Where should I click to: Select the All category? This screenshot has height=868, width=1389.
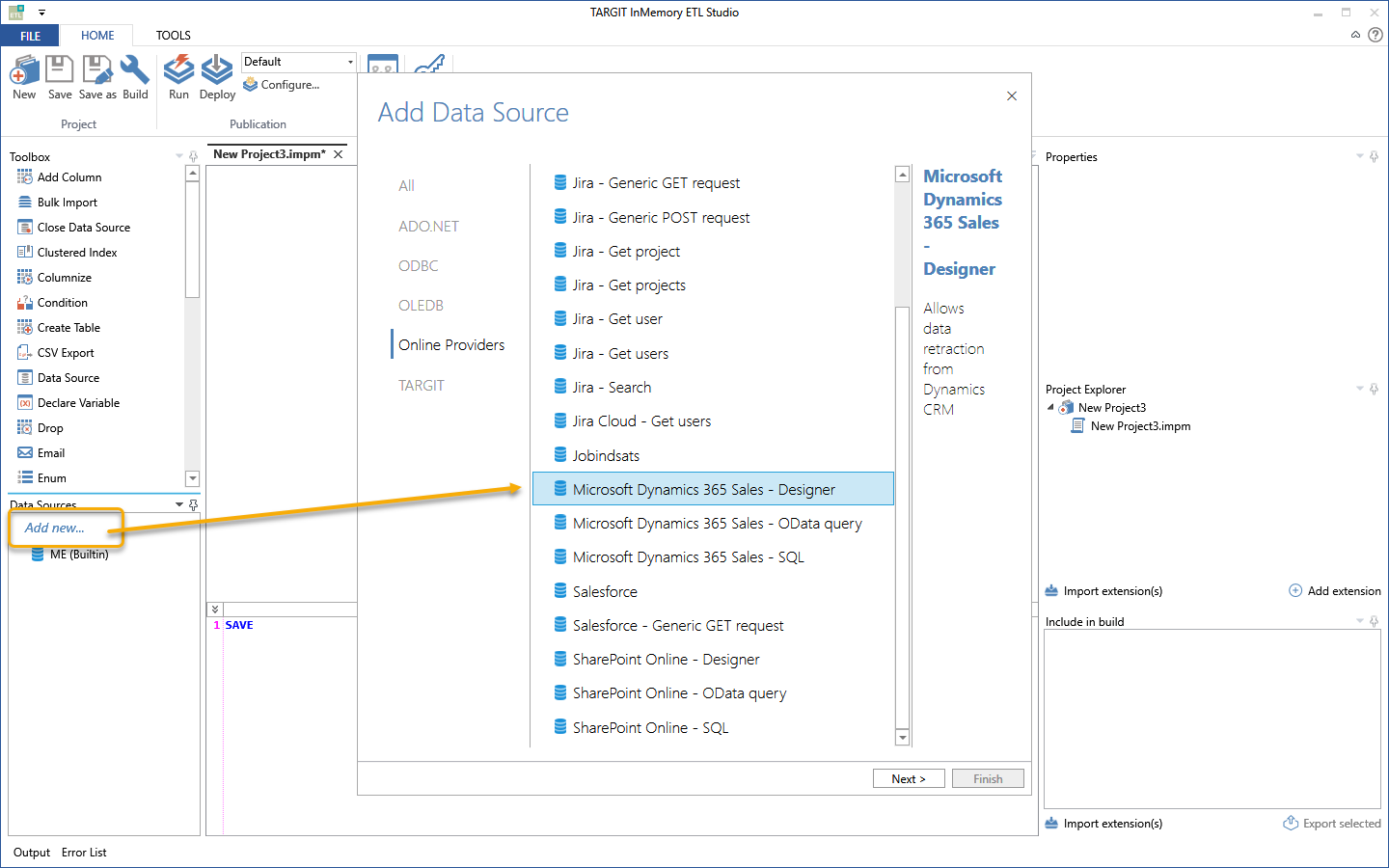coord(406,186)
